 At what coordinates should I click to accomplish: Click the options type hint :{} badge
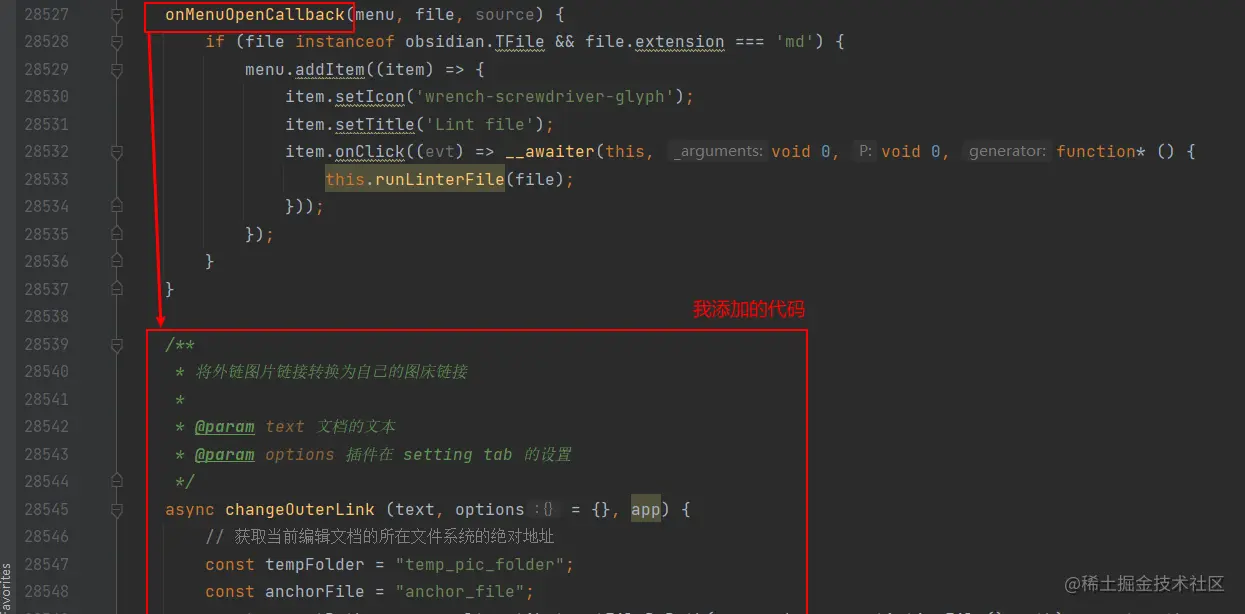click(x=547, y=510)
